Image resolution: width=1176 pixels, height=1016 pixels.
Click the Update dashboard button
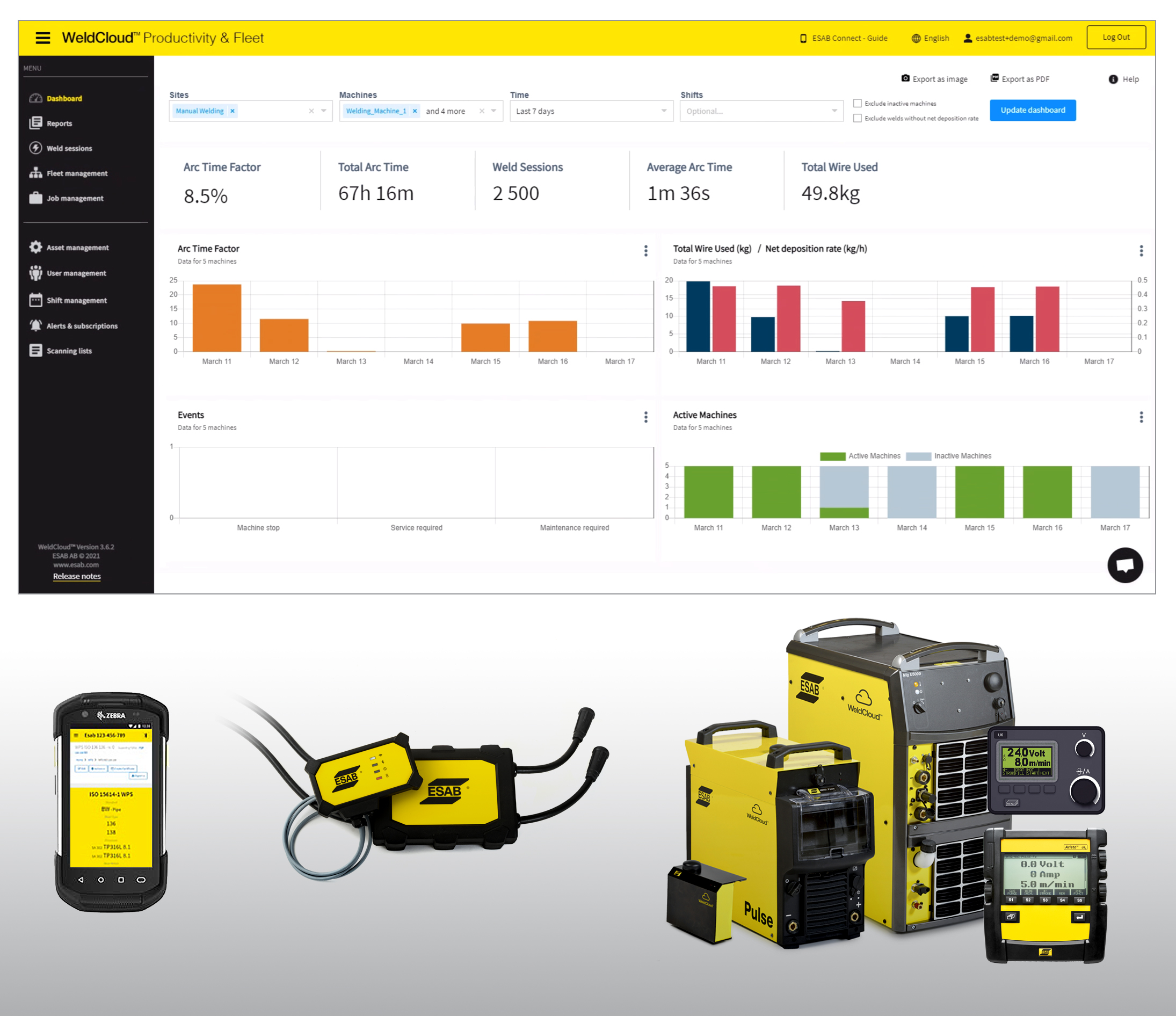[x=1035, y=110]
